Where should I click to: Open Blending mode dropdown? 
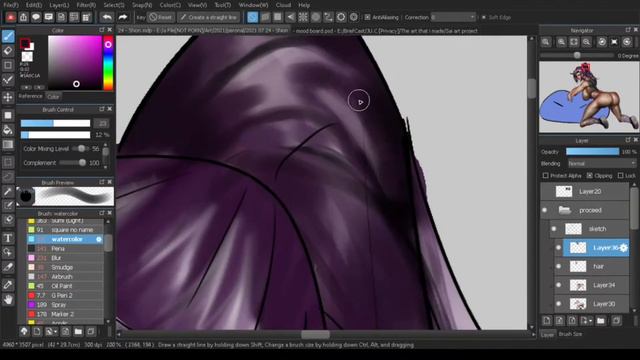pos(602,163)
